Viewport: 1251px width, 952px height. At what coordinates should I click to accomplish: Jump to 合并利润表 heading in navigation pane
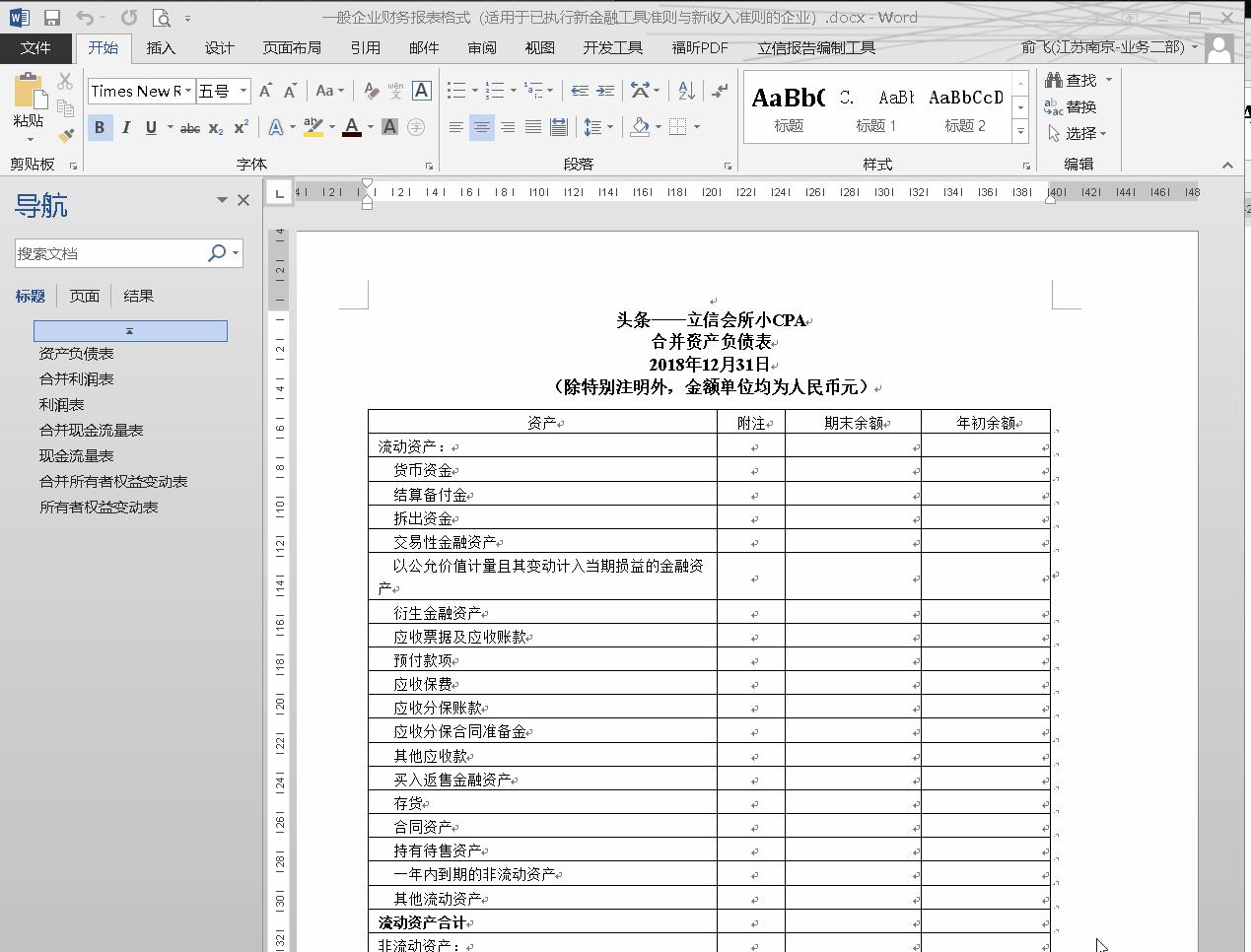[76, 378]
